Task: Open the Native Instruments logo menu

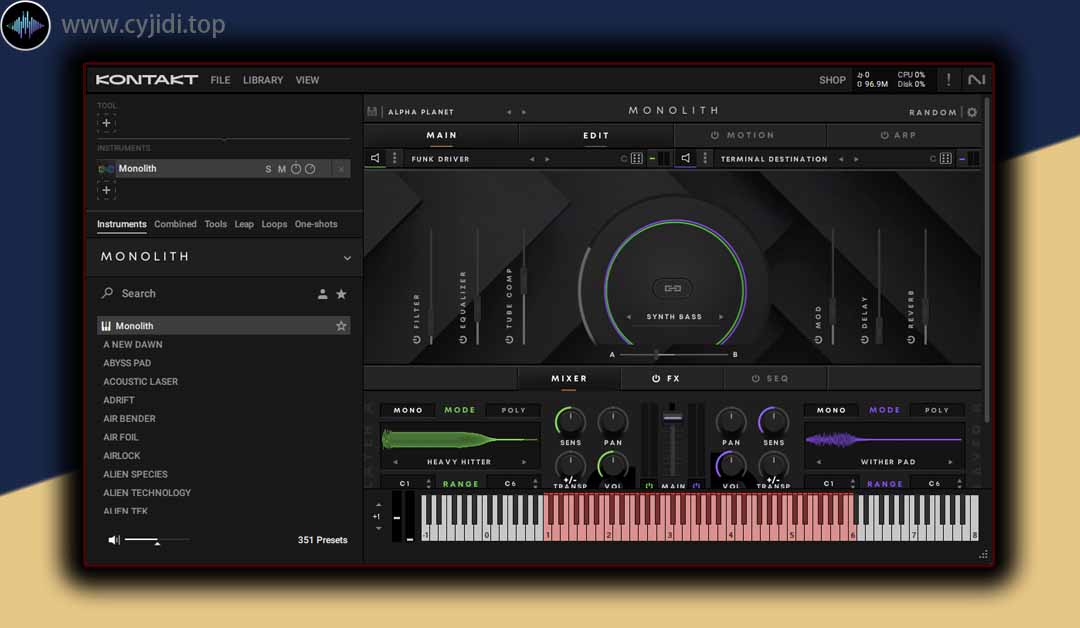Action: (x=977, y=80)
